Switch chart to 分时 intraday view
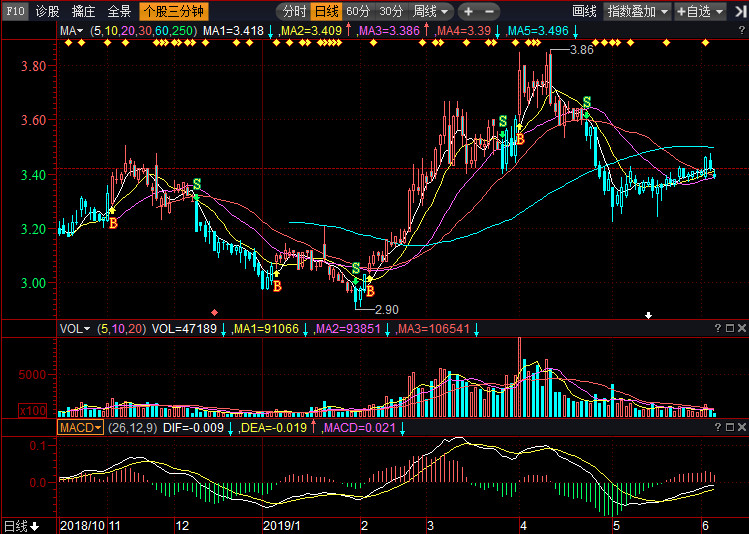Image resolution: width=749 pixels, height=534 pixels. tap(293, 12)
